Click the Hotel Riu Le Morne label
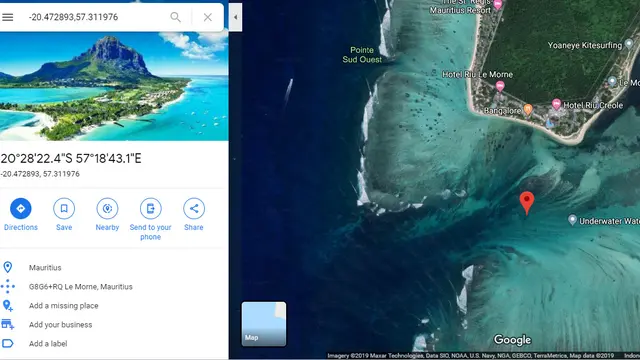The image size is (640, 360). pos(477,75)
